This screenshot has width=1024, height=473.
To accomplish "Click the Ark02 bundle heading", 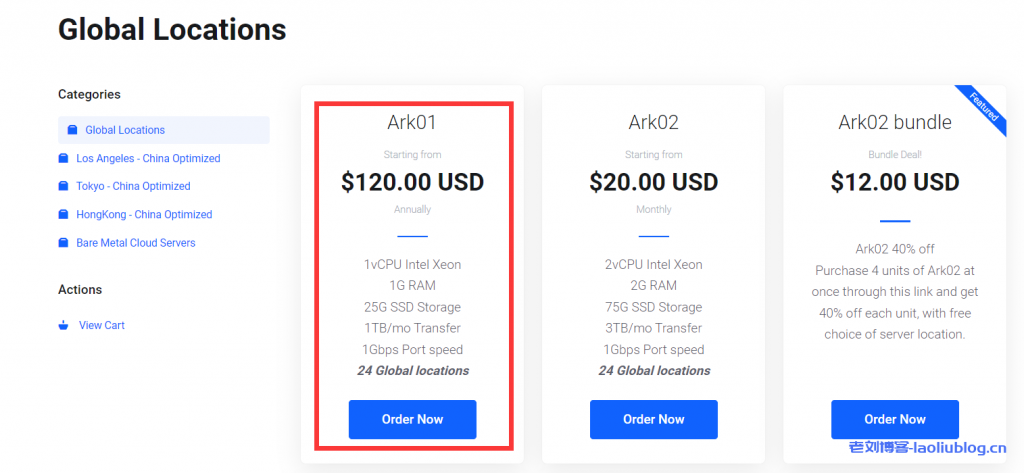I will [894, 123].
